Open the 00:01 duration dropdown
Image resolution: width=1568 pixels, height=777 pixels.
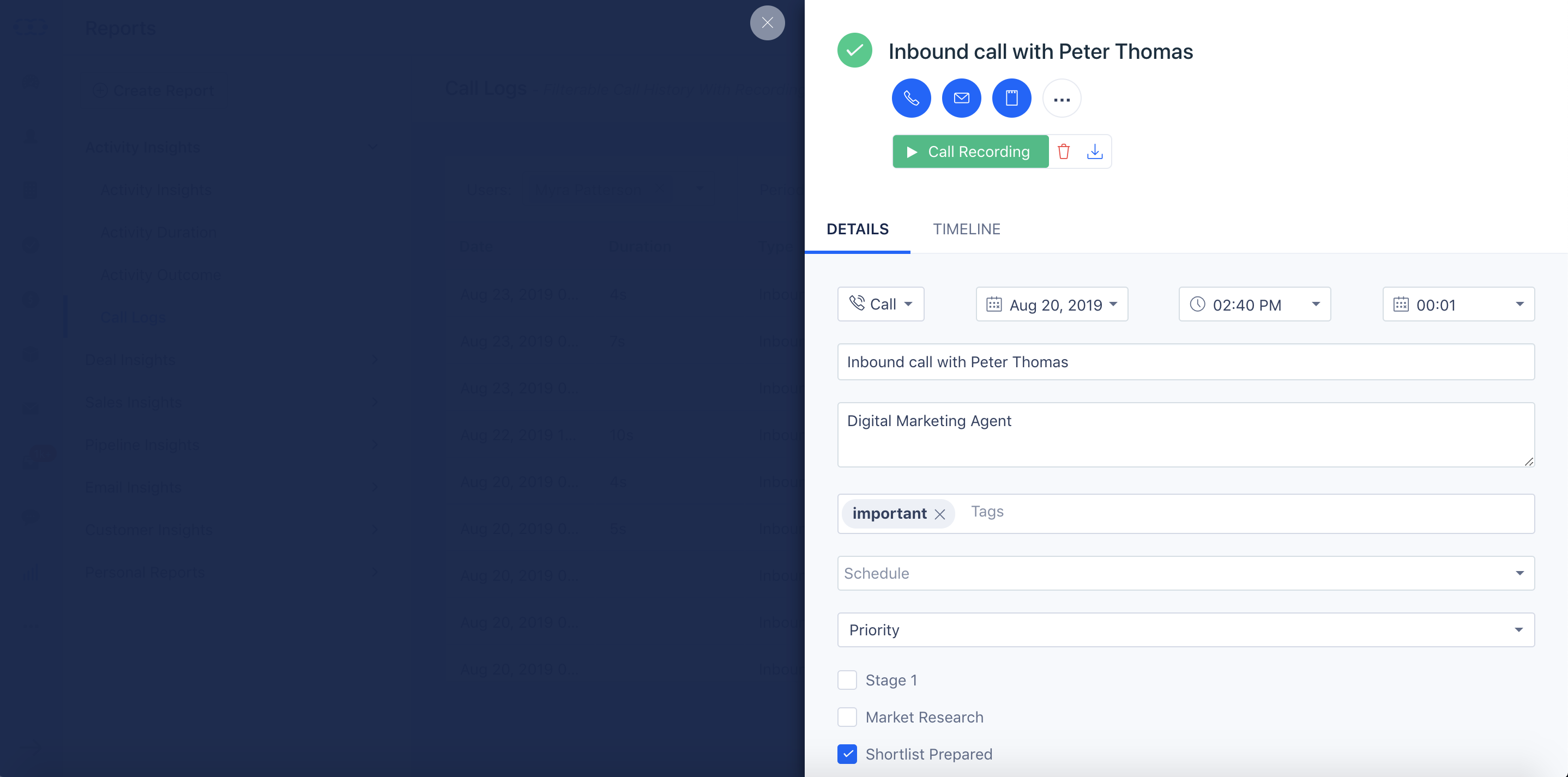click(1458, 304)
